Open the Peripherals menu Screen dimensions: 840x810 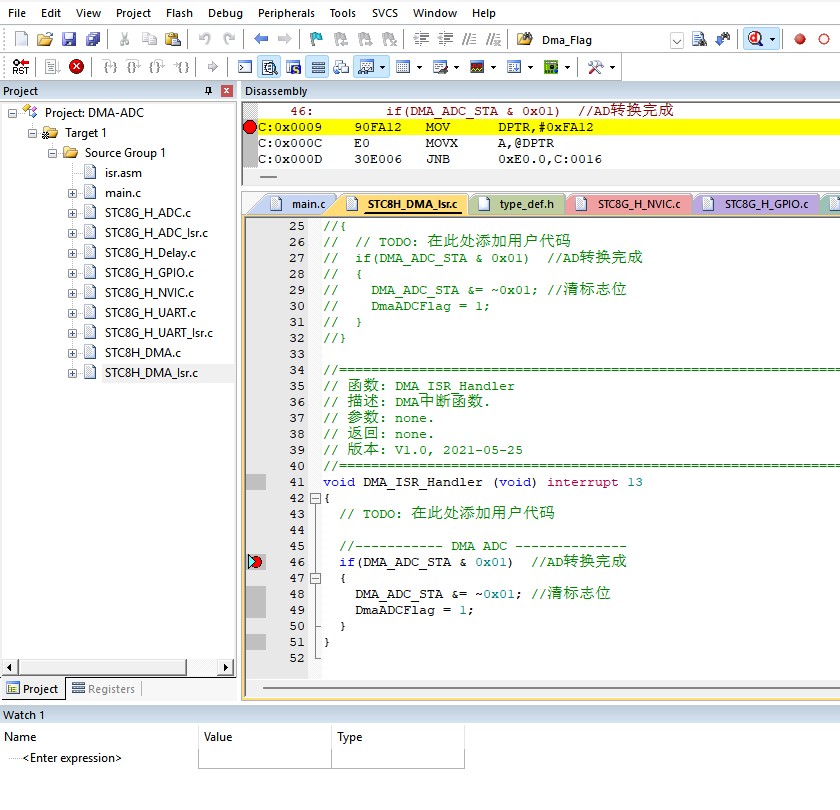coord(286,13)
